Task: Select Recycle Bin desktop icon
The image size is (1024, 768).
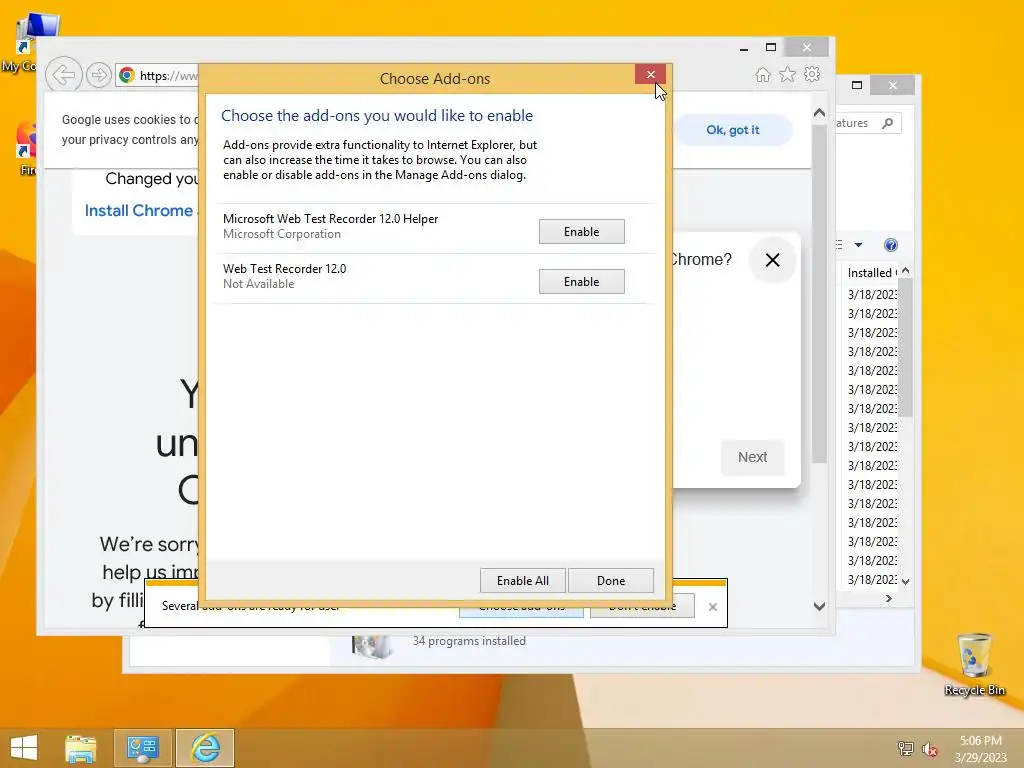Action: [974, 664]
